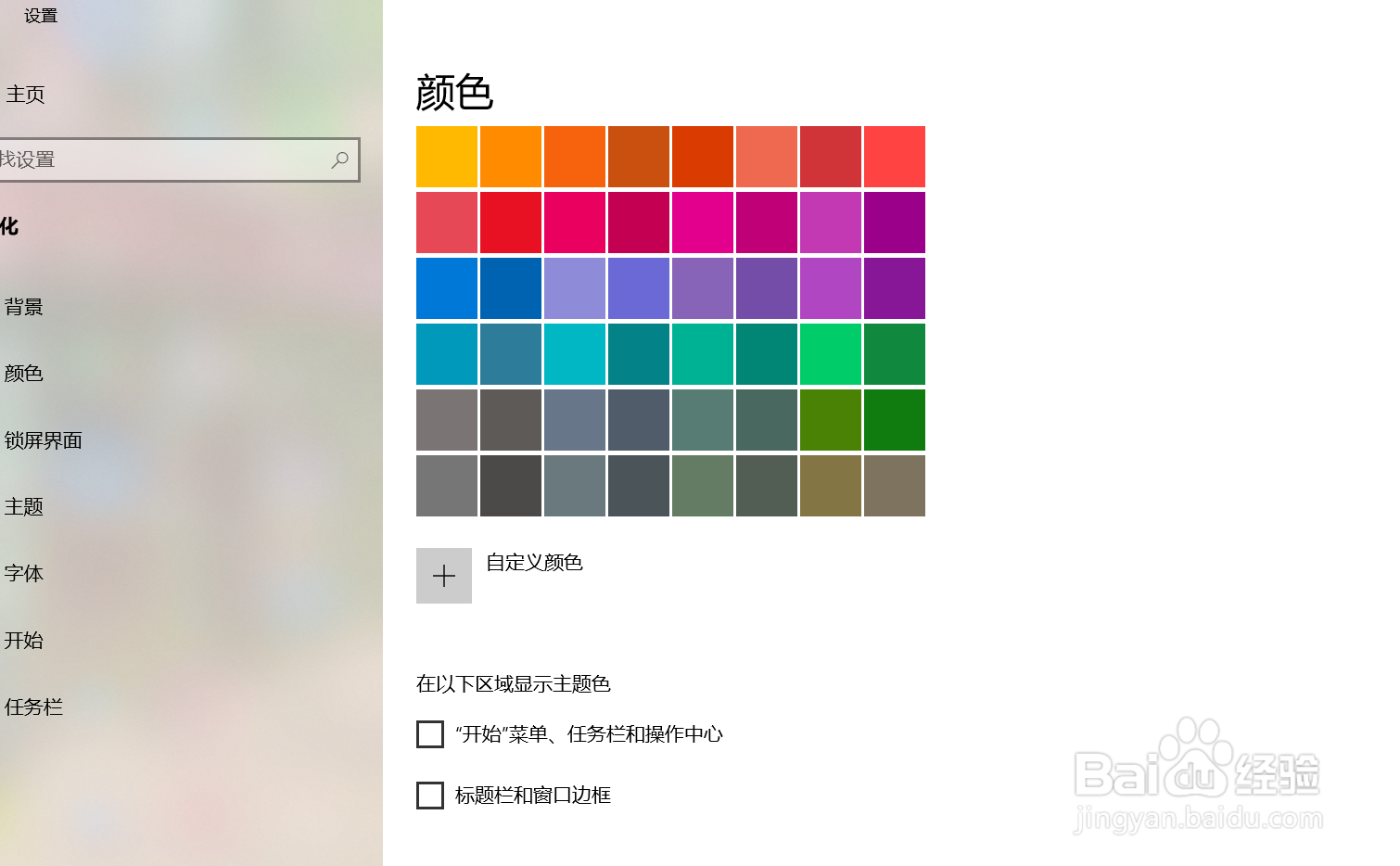Pick the darker navy-blue swatch beside default blue
1400x866 pixels.
click(511, 288)
